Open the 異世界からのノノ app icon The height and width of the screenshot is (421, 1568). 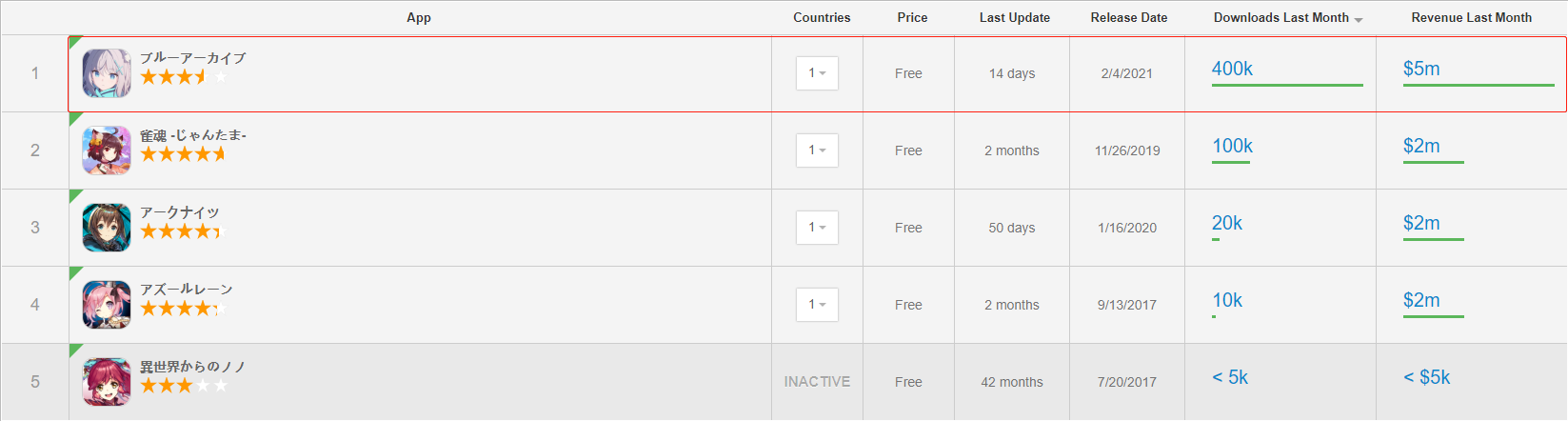107,382
